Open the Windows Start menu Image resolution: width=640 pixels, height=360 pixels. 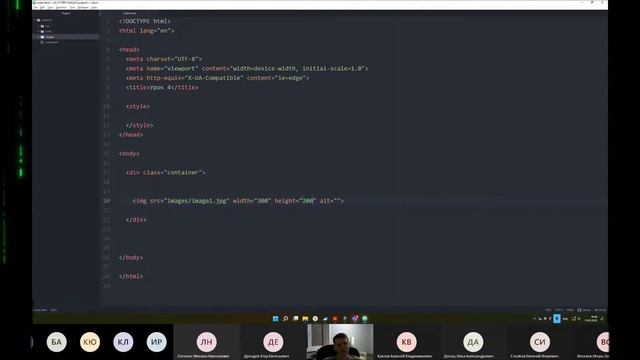pos(276,319)
